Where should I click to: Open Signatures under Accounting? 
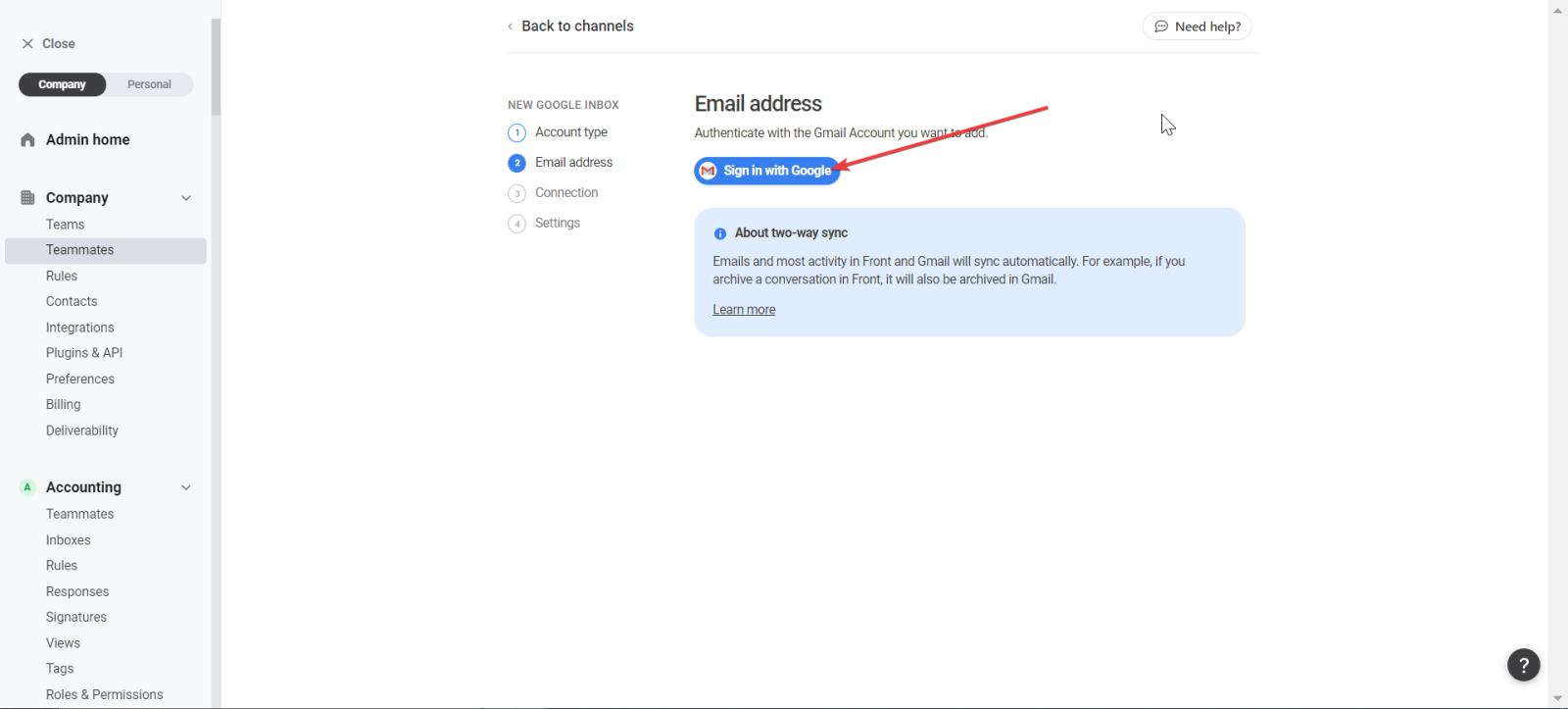[76, 618]
